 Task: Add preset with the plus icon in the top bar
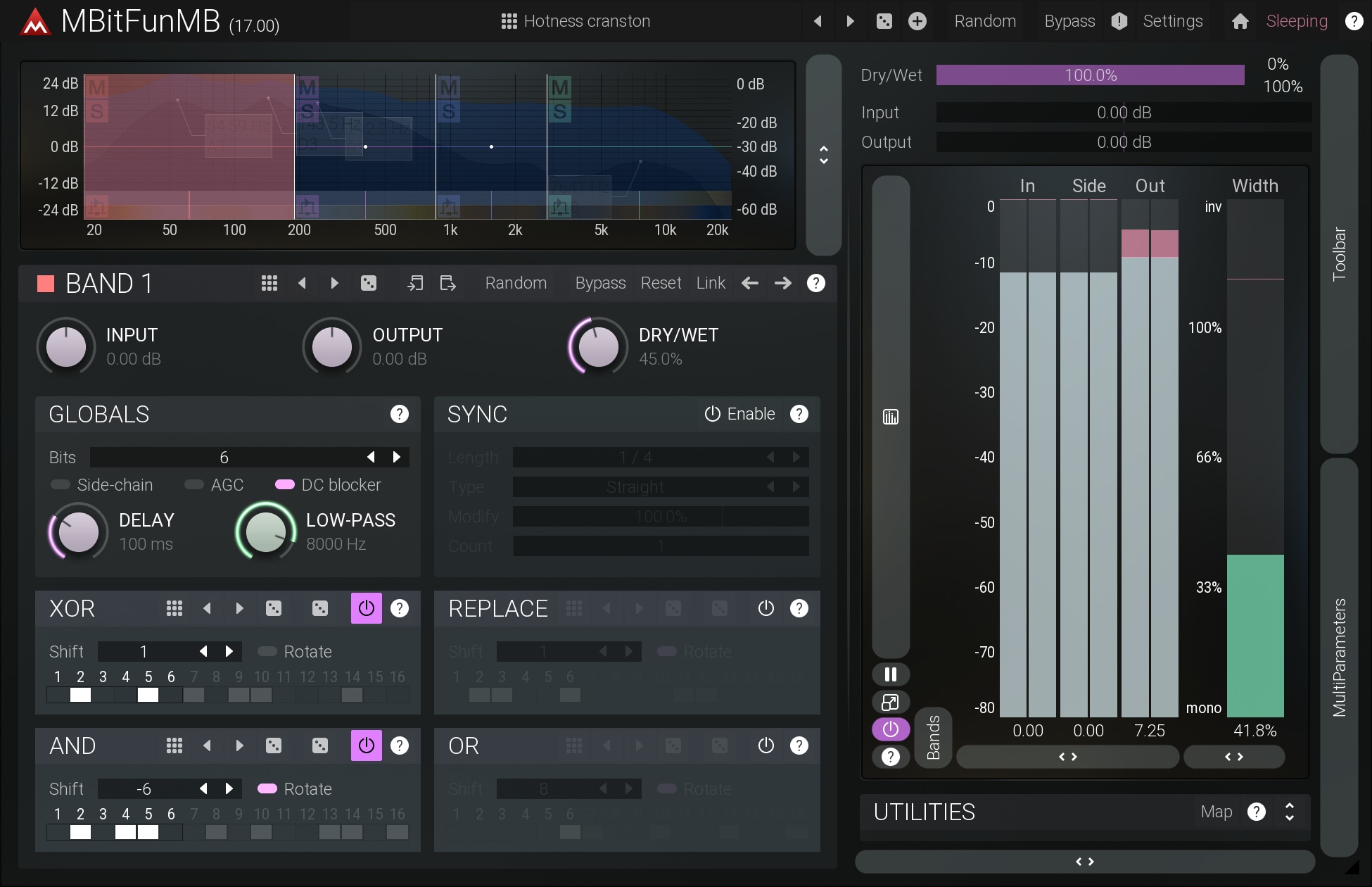tap(917, 21)
